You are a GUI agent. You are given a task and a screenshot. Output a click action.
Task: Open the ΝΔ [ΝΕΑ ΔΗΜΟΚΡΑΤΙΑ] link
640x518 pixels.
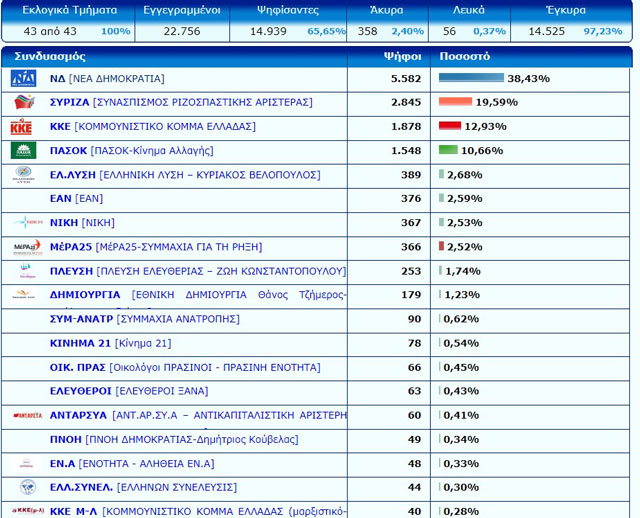pos(107,78)
